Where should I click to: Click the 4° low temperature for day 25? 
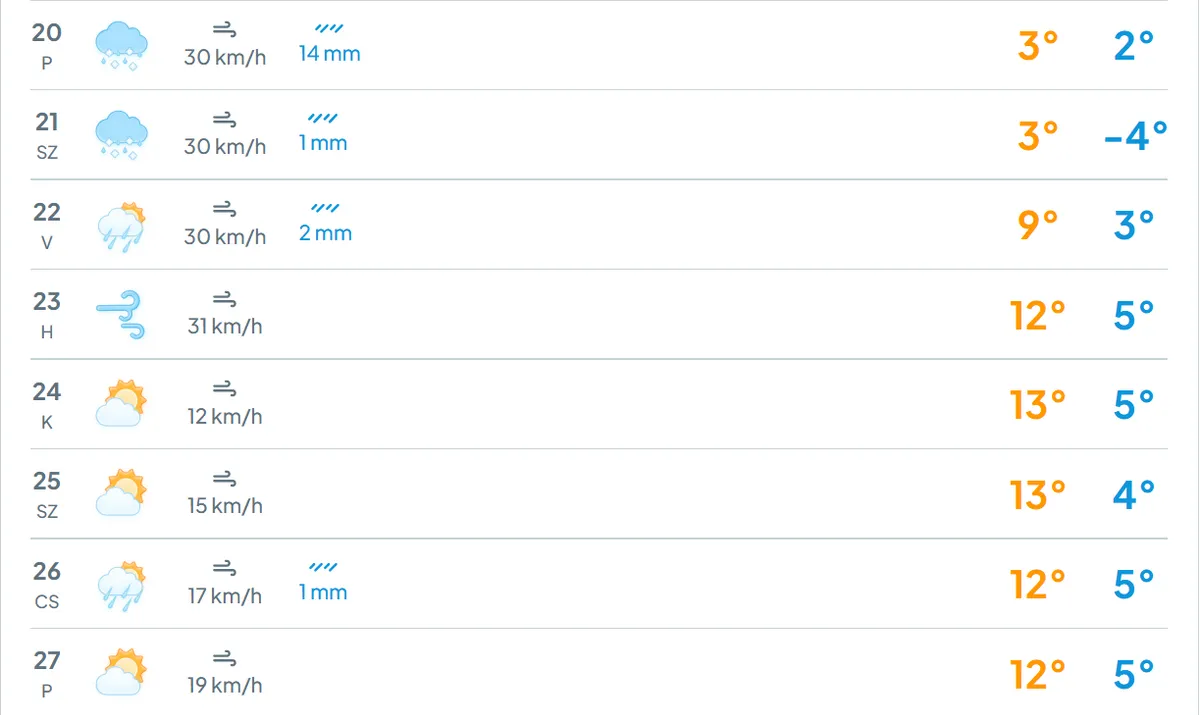click(1134, 495)
